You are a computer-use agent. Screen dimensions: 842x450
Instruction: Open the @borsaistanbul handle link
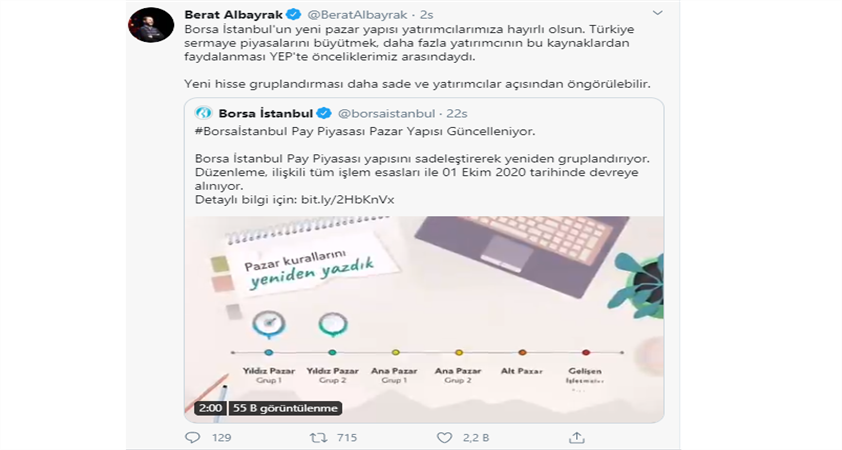pos(386,113)
